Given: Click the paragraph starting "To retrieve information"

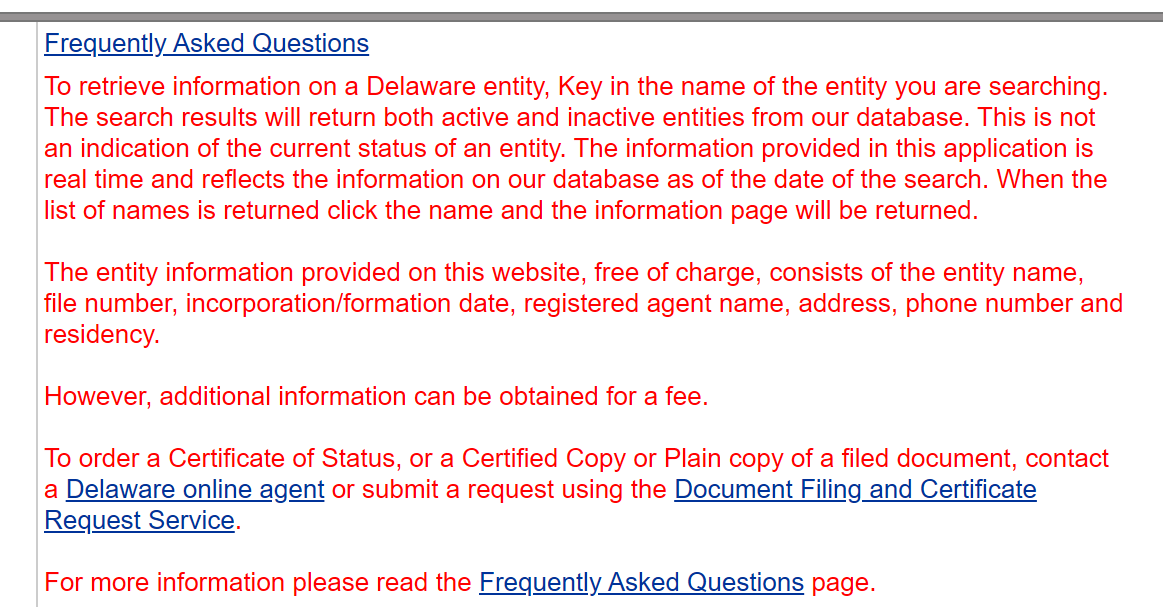Looking at the screenshot, I should 575,149.
